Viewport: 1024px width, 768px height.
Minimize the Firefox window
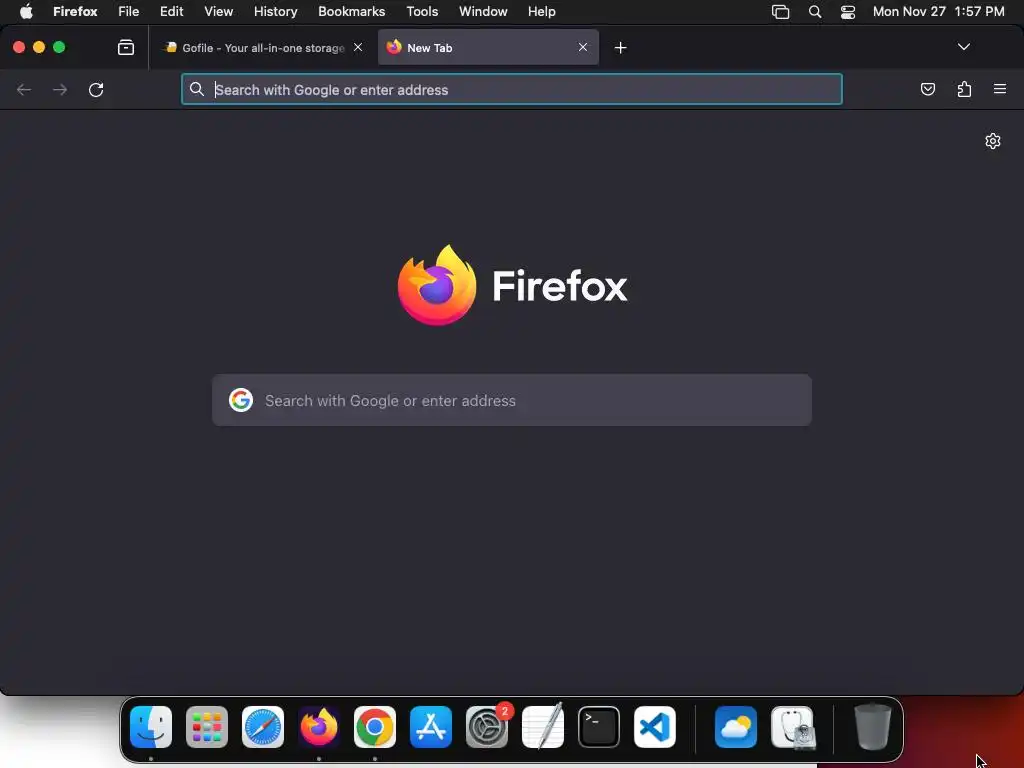point(39,47)
